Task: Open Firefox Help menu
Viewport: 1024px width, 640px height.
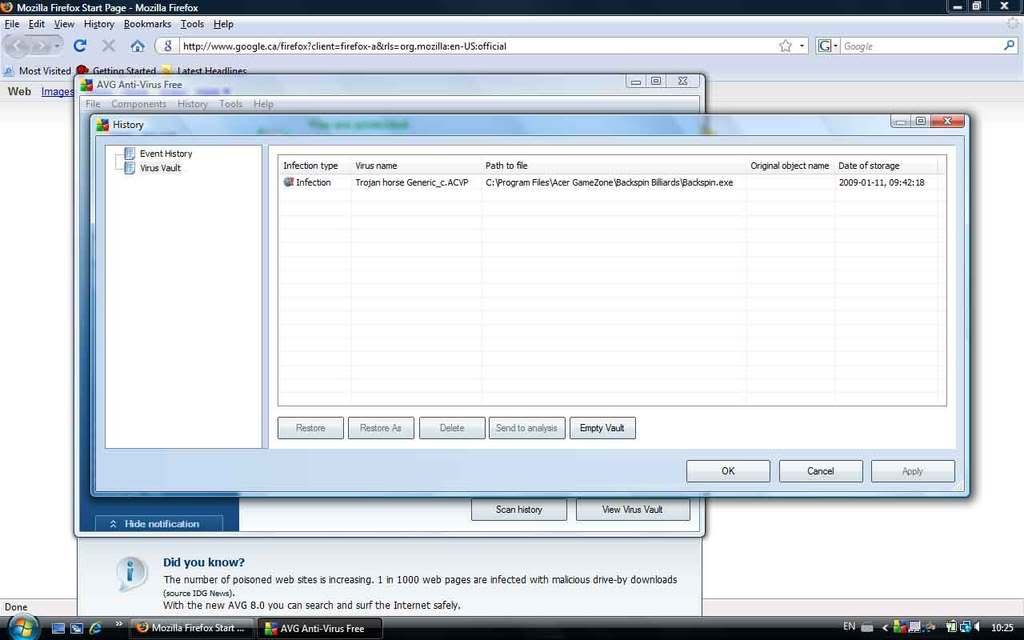Action: [x=223, y=24]
